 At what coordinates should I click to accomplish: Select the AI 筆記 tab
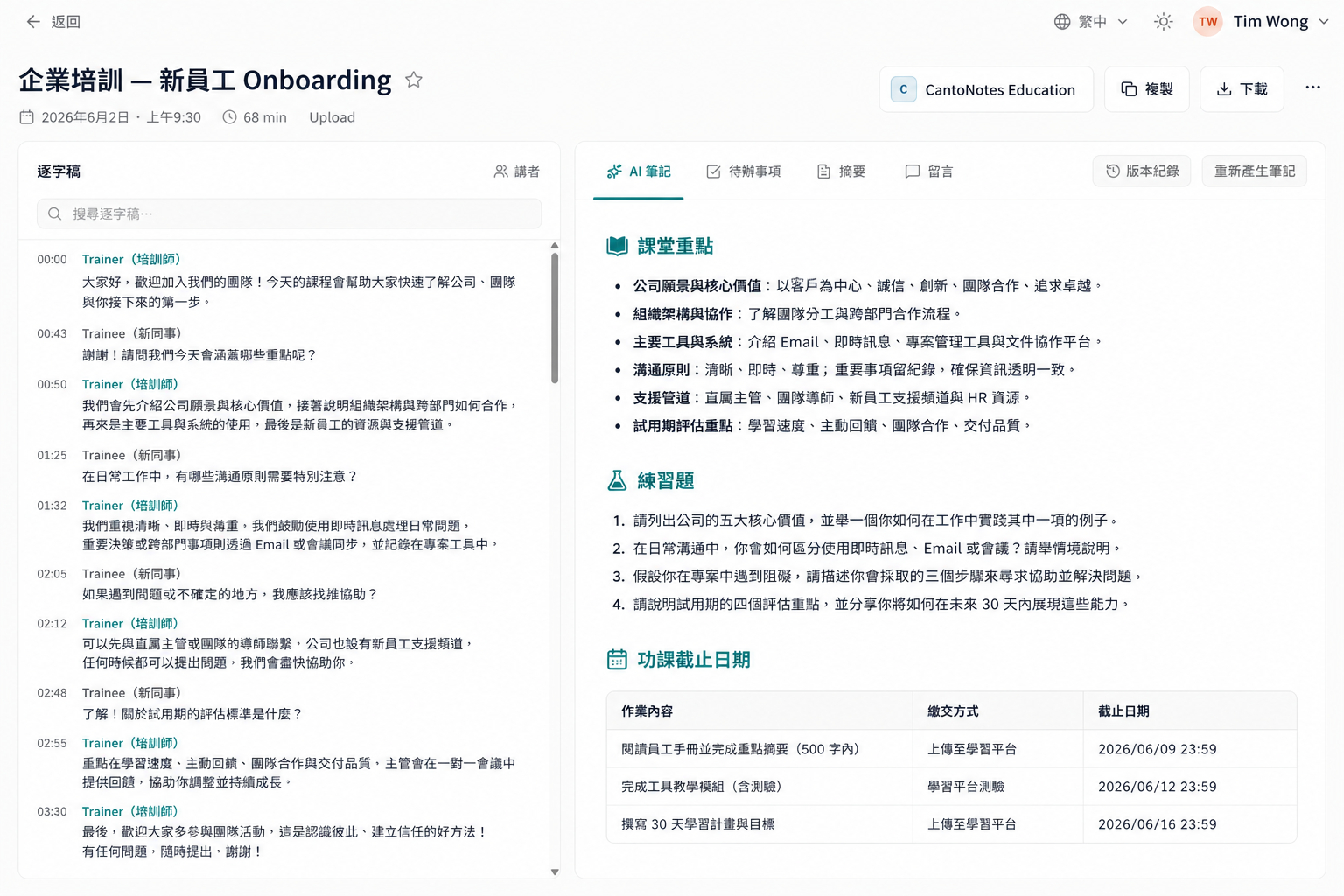click(x=639, y=171)
